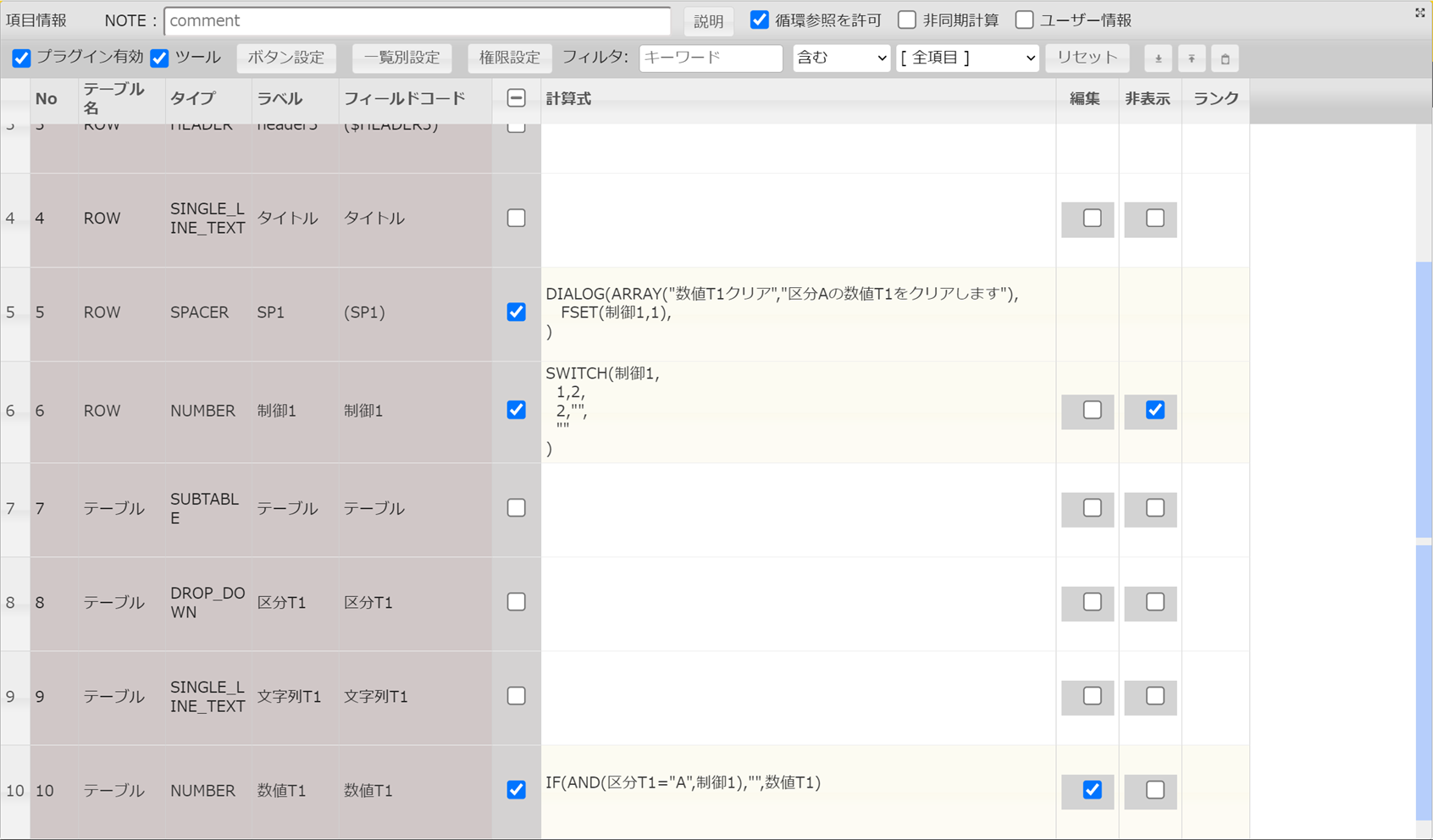Check the 編集 checkbox for 文字列T1 row
The width and height of the screenshot is (1433, 840).
click(1092, 696)
